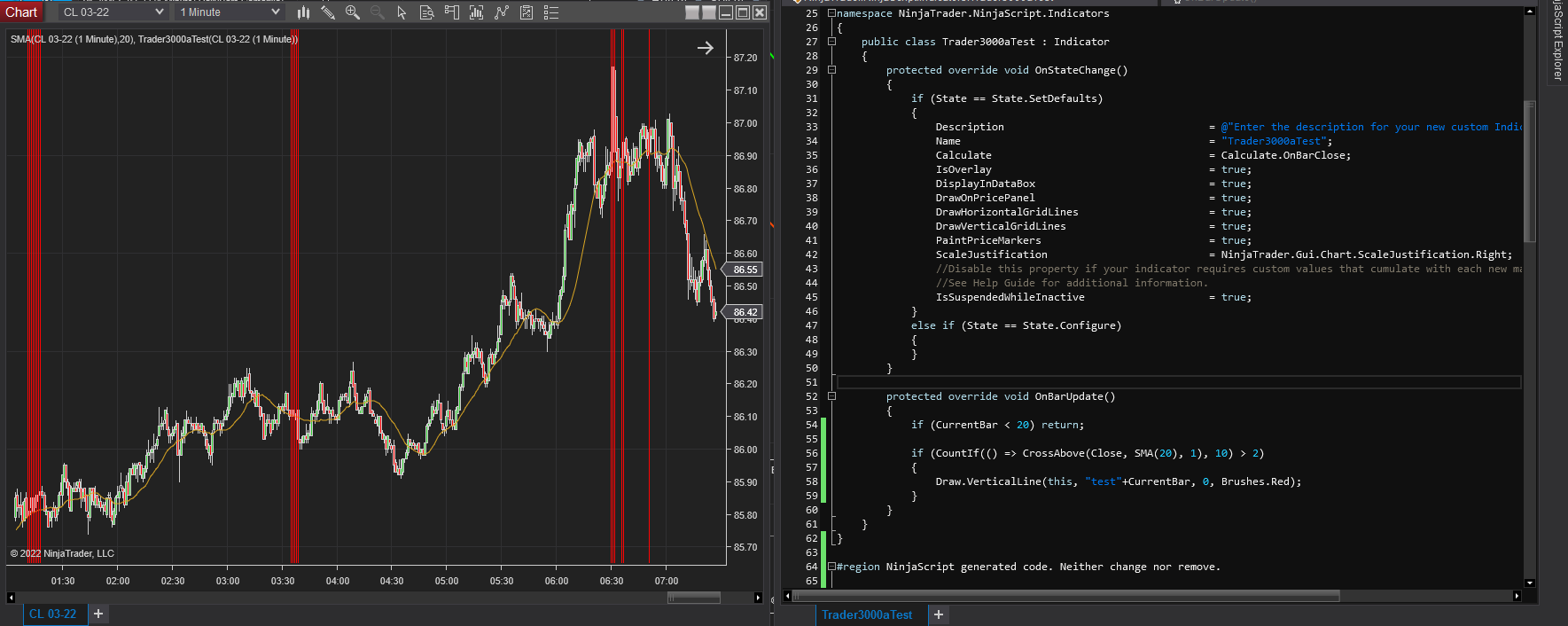The width and height of the screenshot is (1568, 626).
Task: Select the Trader3000aTest editor tab
Action: (866, 614)
